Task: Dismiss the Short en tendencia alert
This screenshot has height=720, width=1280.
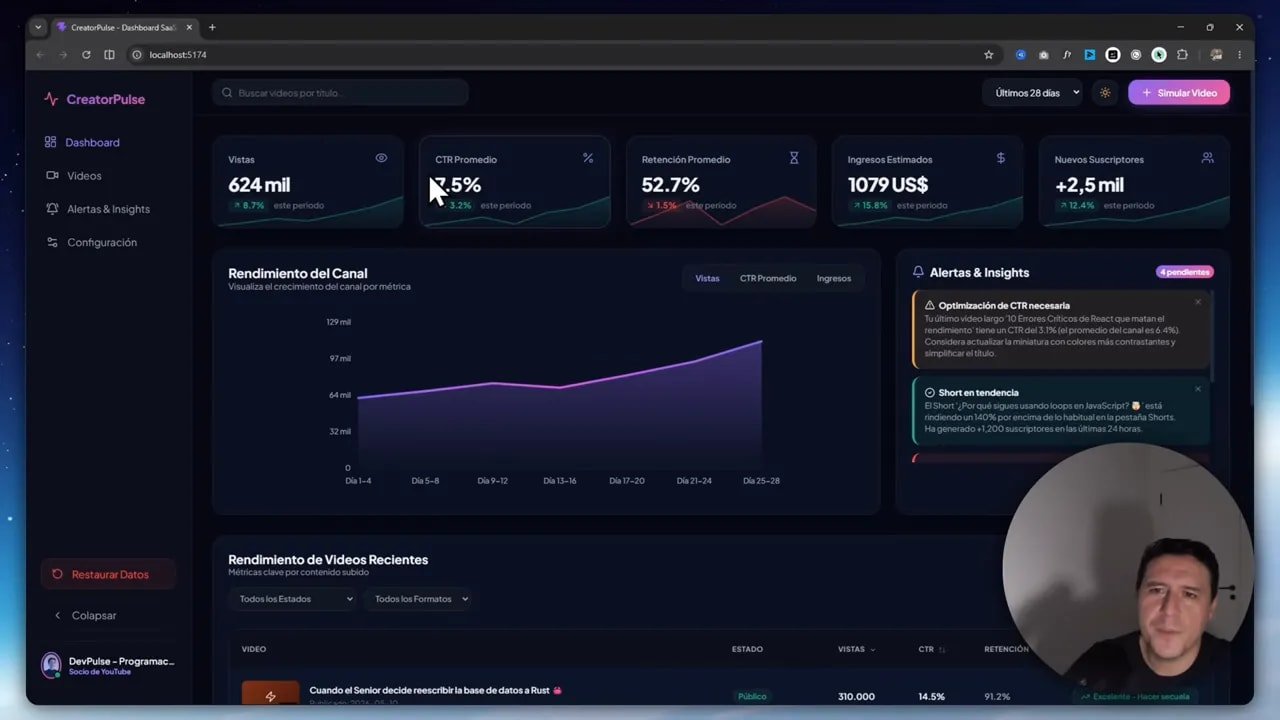Action: [x=1198, y=389]
